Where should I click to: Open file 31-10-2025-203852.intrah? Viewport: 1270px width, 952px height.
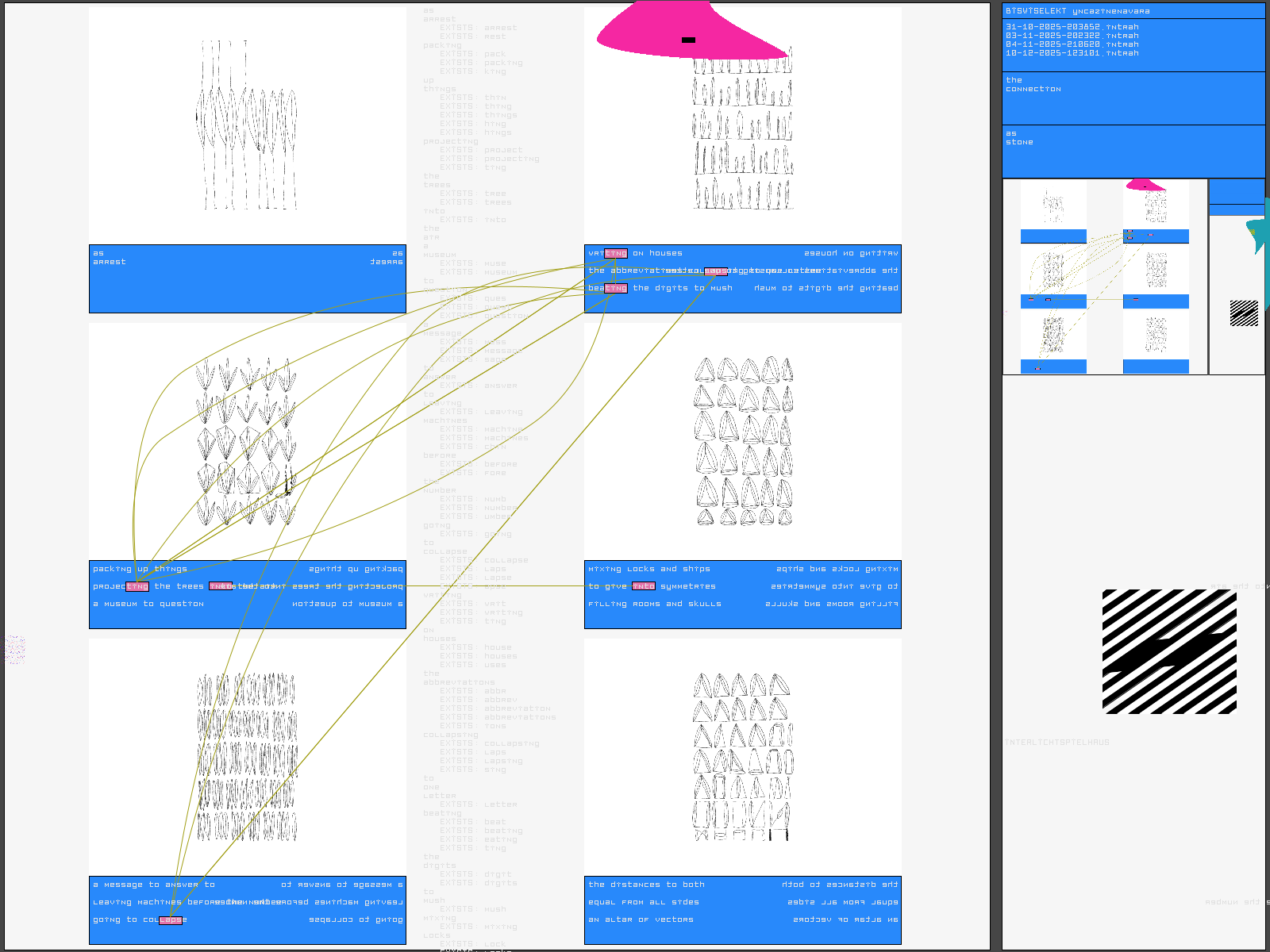pos(1072,27)
